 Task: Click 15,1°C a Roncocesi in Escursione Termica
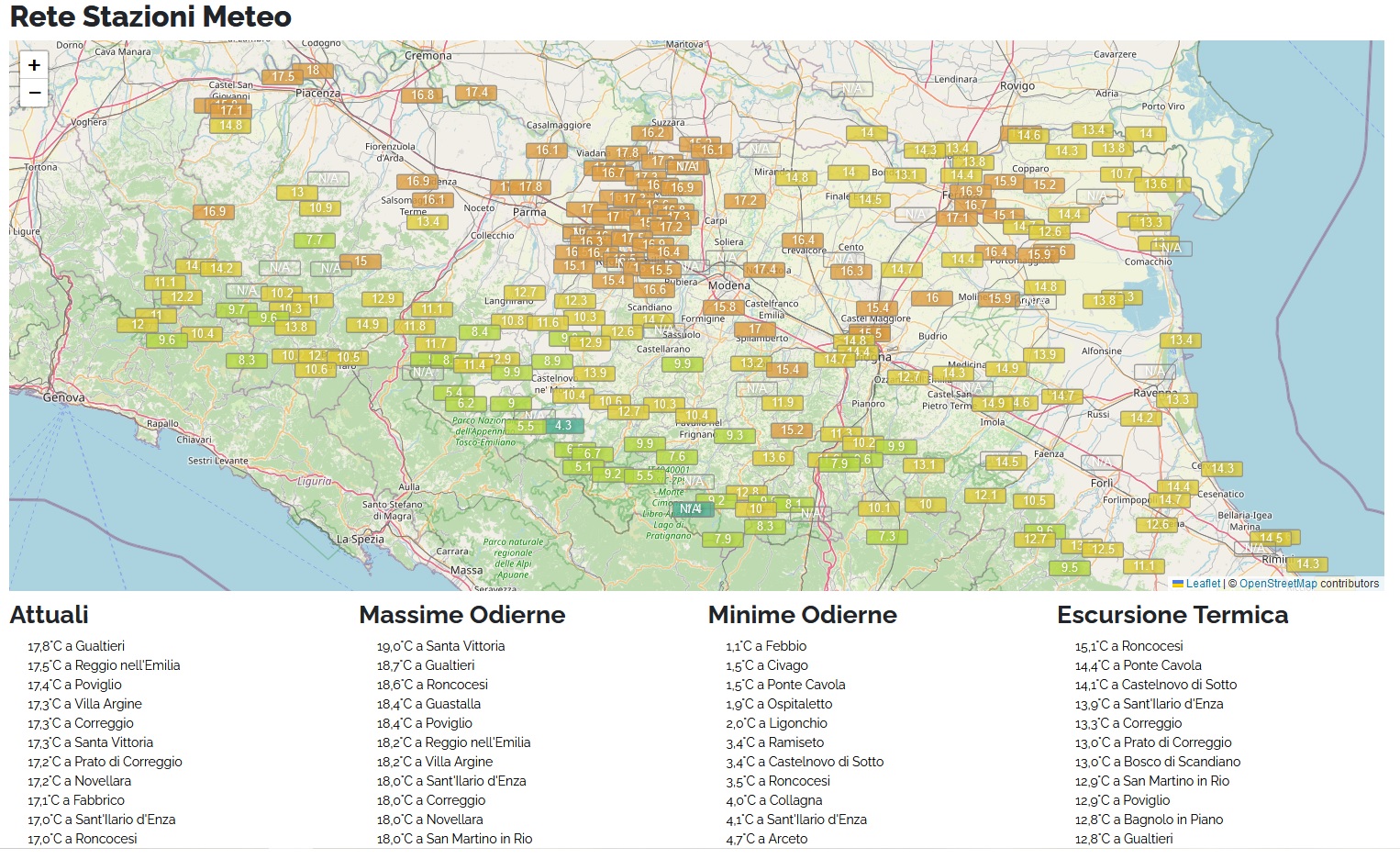click(1128, 646)
